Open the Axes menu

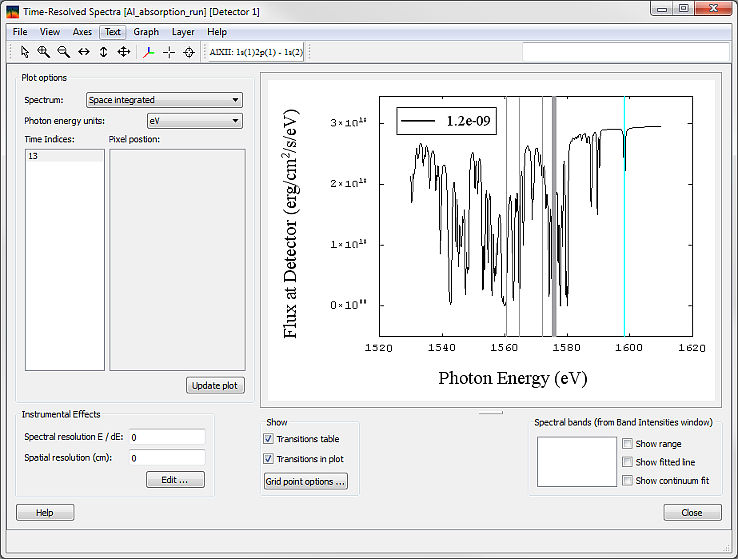(x=82, y=32)
